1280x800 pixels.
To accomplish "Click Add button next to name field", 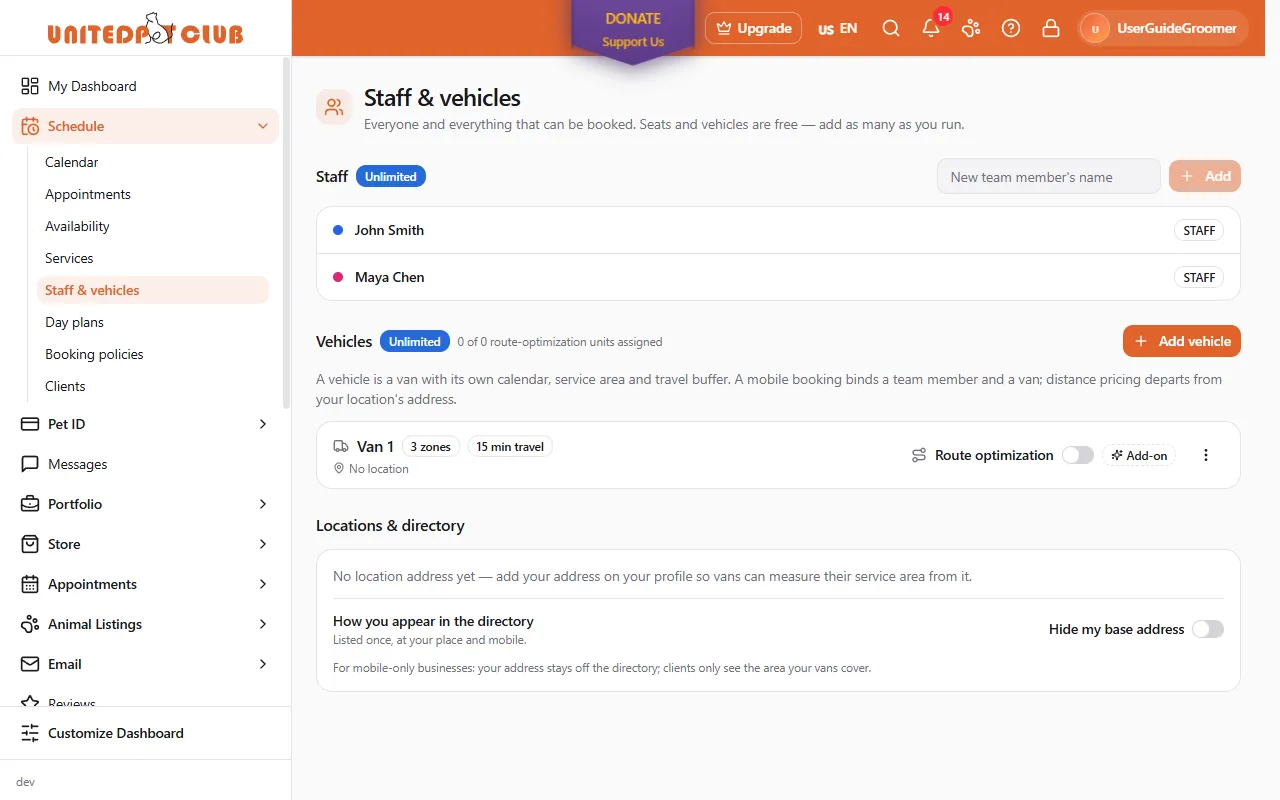I will 1205,176.
